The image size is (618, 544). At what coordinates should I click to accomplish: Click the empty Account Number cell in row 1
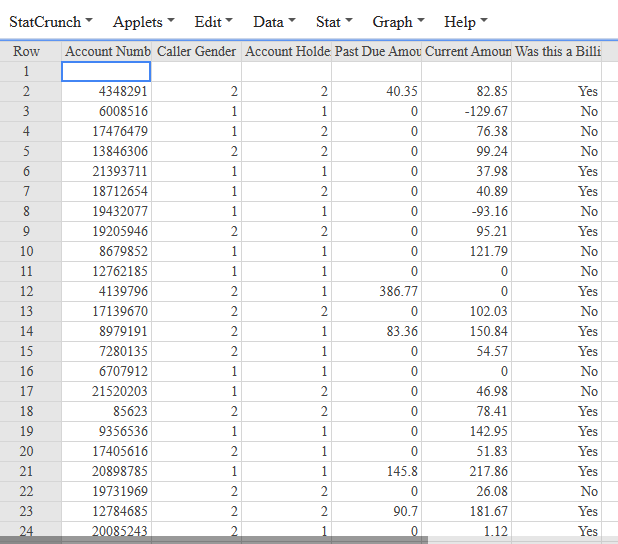point(106,72)
